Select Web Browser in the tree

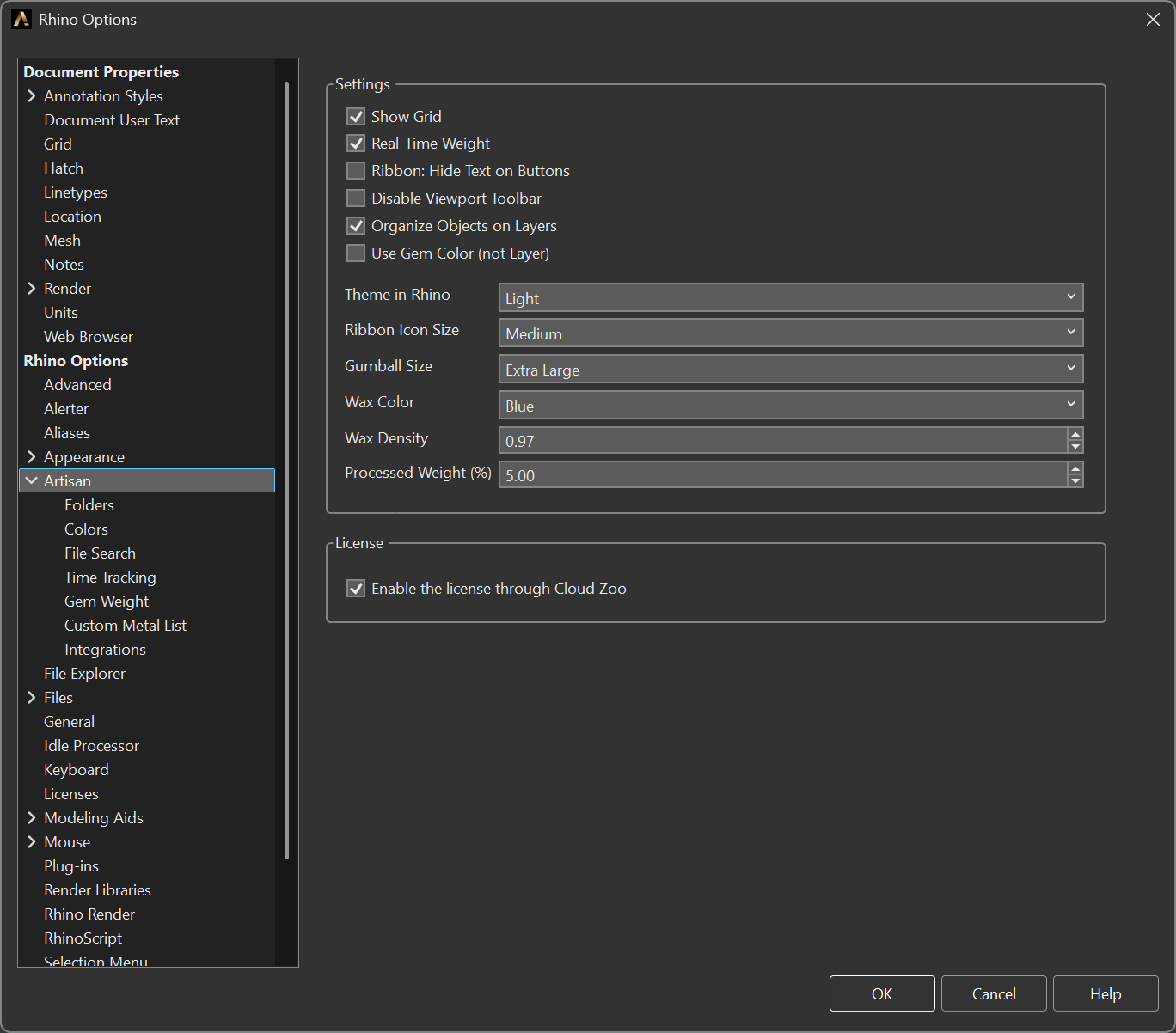pyautogui.click(x=89, y=336)
